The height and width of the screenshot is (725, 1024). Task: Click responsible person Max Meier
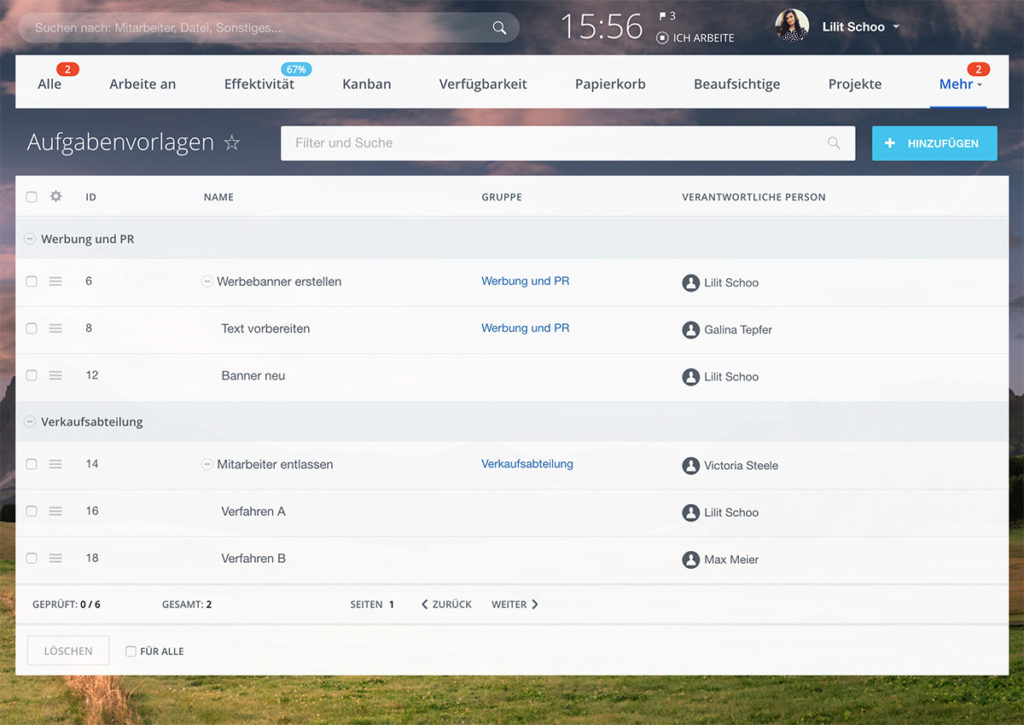(731, 560)
